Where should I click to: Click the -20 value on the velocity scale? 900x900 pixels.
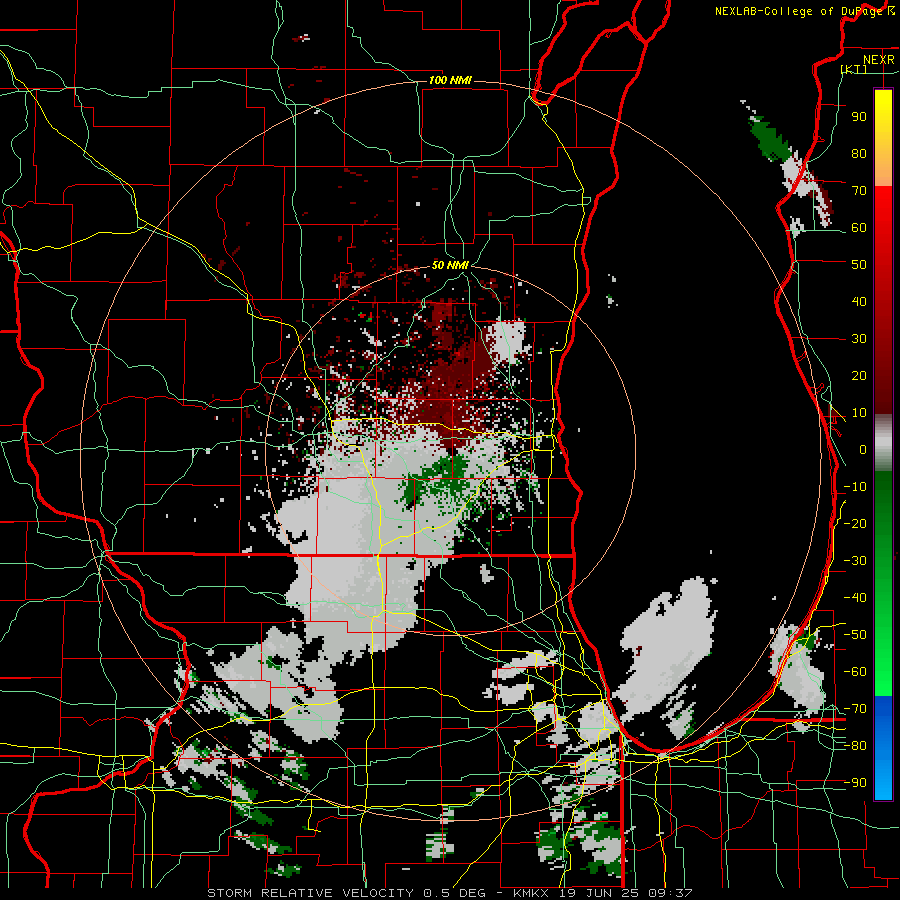pos(855,523)
